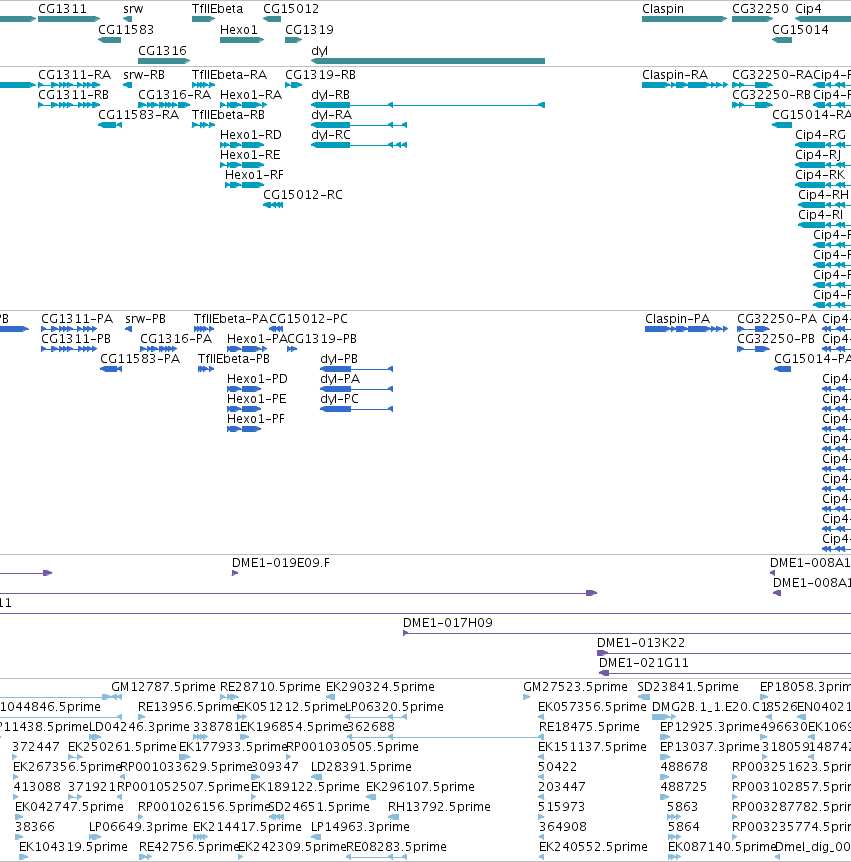Select EST RE08283.5prime

[396, 847]
